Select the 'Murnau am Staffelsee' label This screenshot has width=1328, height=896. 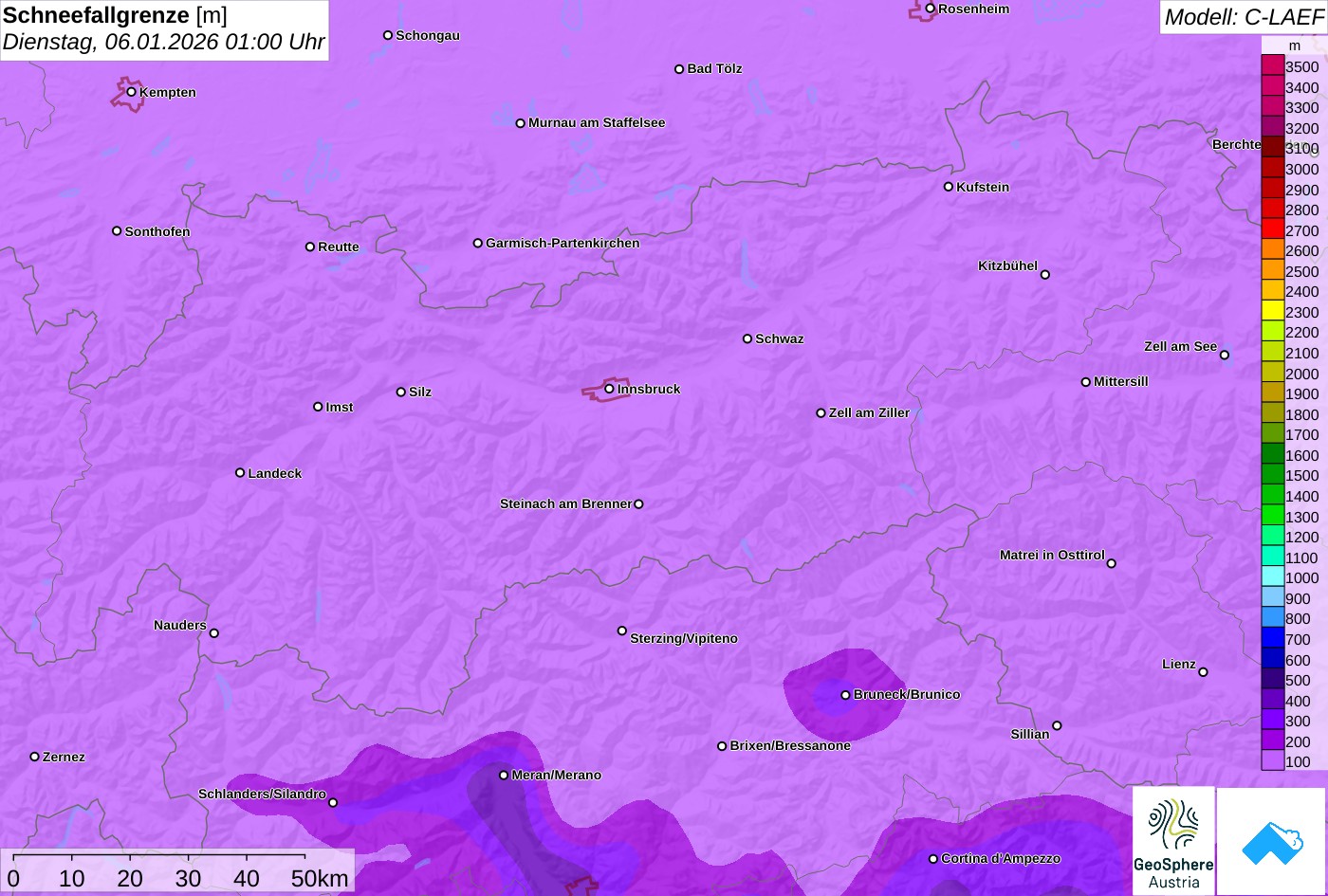(597, 122)
